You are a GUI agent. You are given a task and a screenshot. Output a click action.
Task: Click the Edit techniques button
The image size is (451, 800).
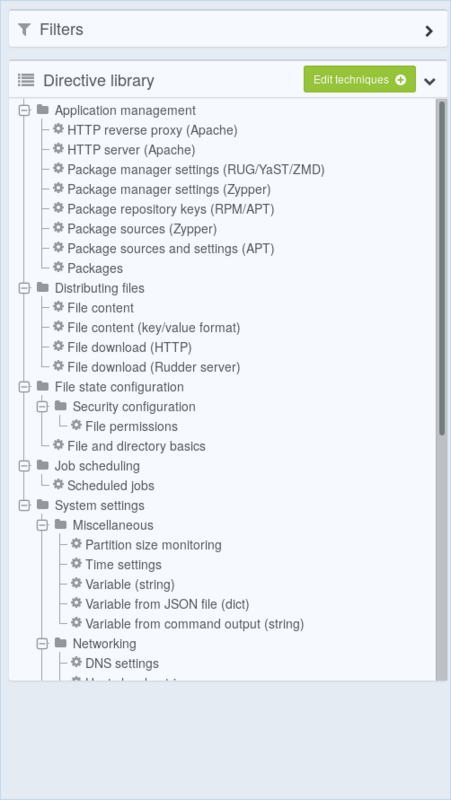pyautogui.click(x=360, y=80)
